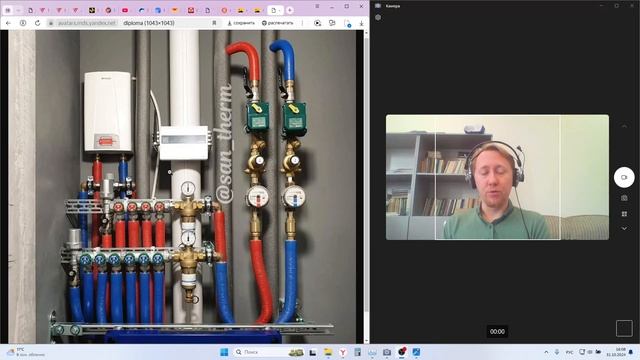Open the browser hamburger menu
Image resolution: width=640 pixels, height=360 pixels.
coord(317,7)
